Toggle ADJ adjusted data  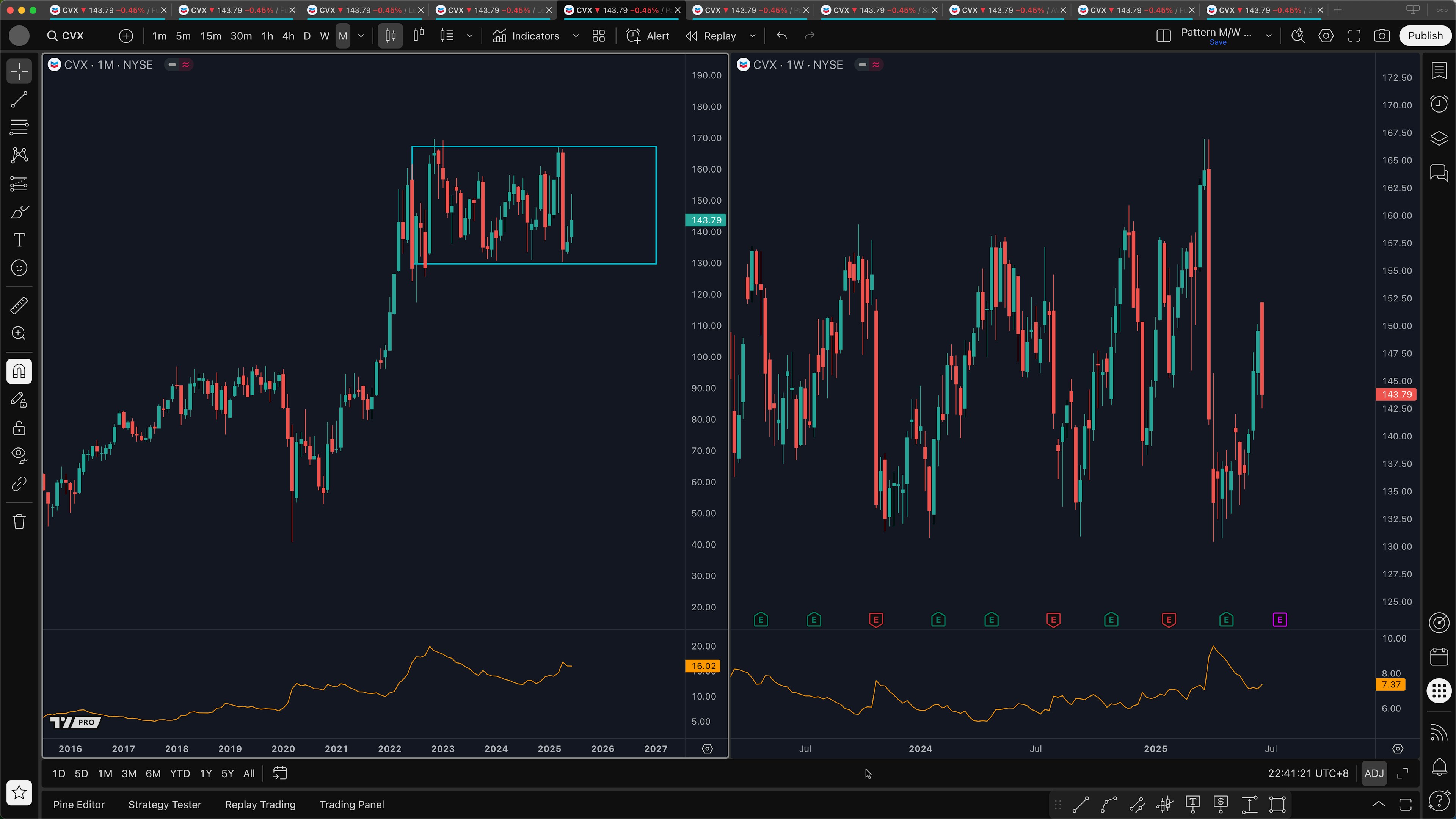(1374, 773)
